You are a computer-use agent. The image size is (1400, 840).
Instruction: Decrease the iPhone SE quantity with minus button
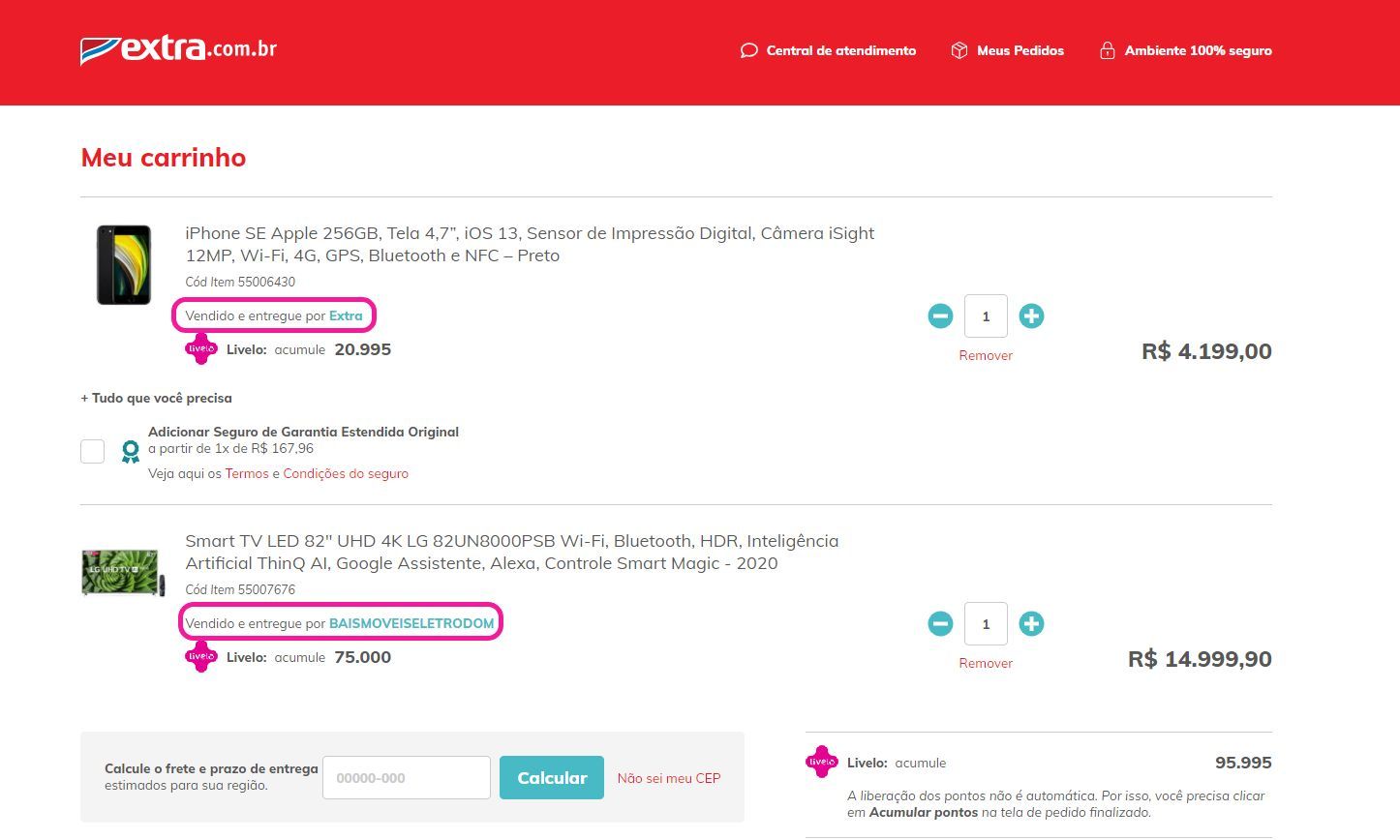(940, 315)
